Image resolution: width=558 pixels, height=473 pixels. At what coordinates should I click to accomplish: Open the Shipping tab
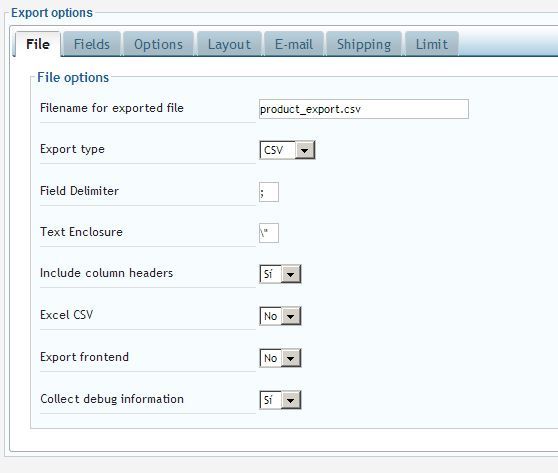pyautogui.click(x=364, y=44)
